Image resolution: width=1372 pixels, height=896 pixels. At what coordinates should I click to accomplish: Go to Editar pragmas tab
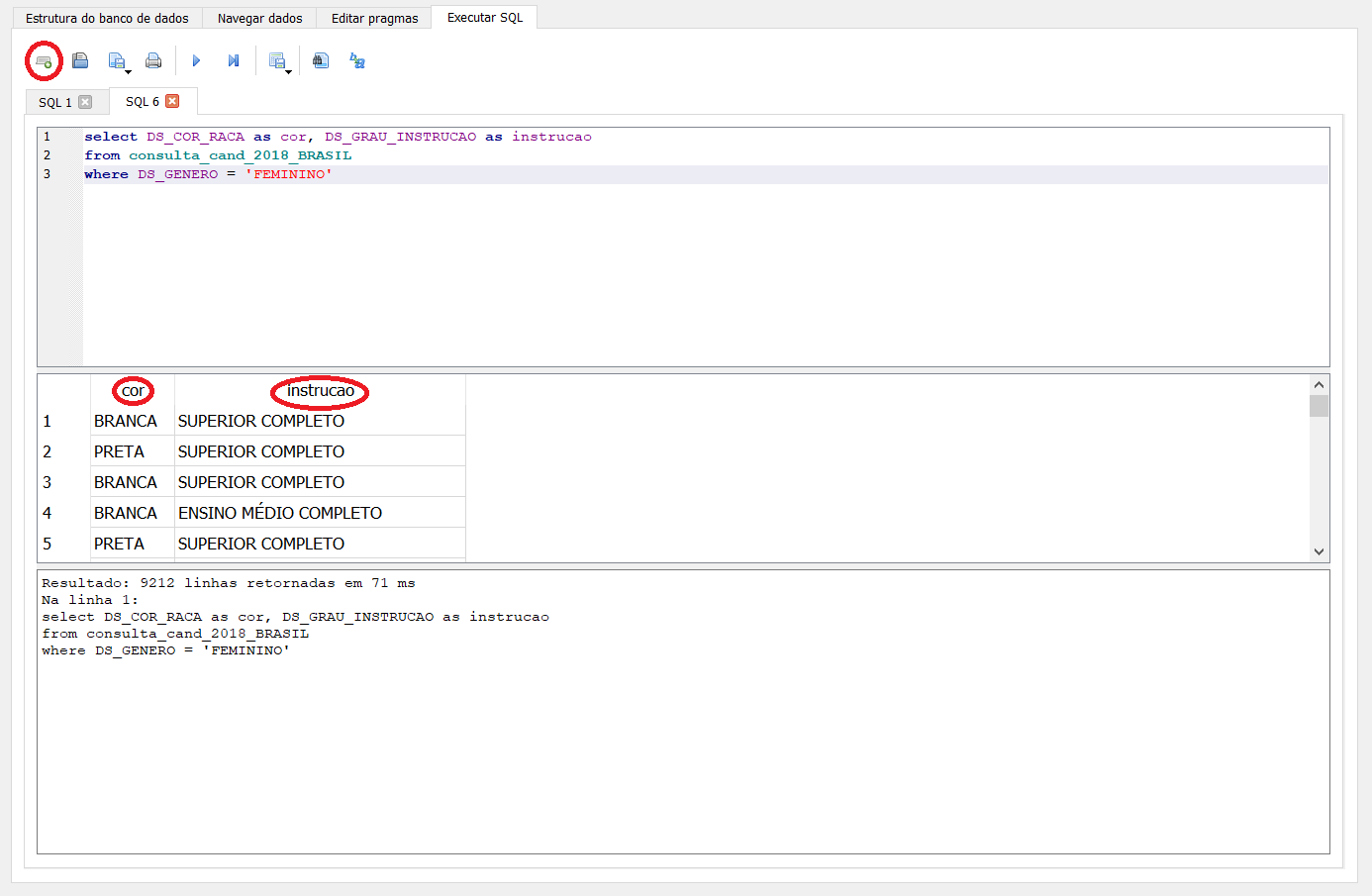(x=374, y=18)
